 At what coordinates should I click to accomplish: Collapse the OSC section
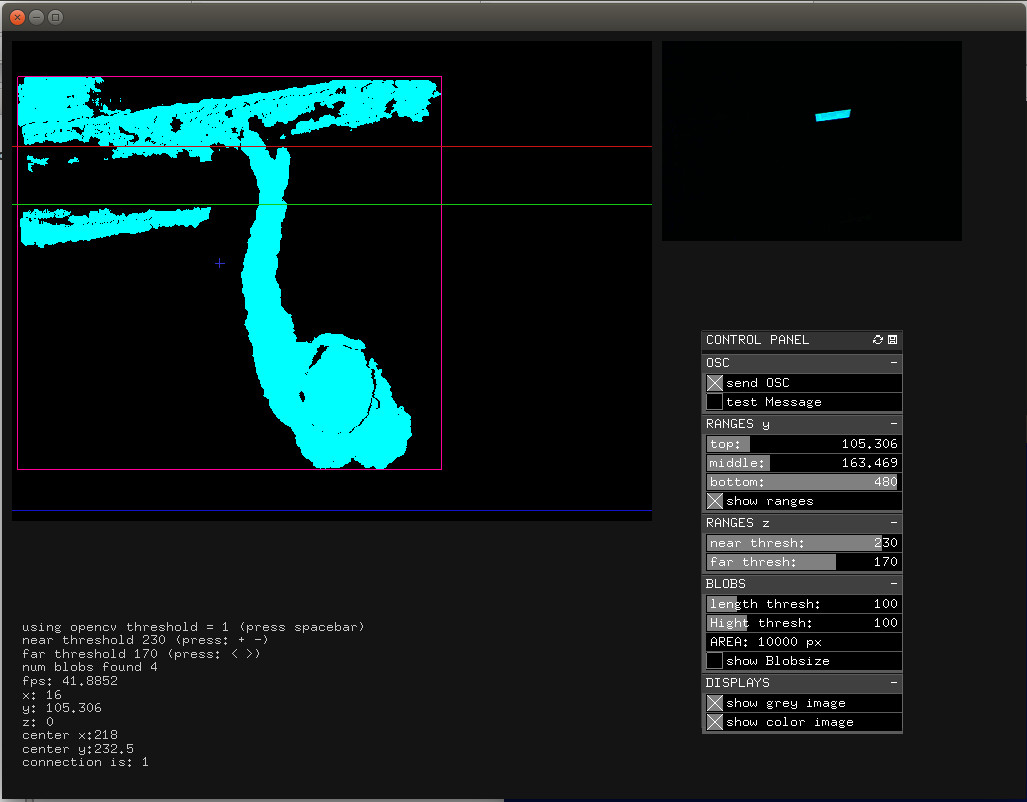point(895,363)
